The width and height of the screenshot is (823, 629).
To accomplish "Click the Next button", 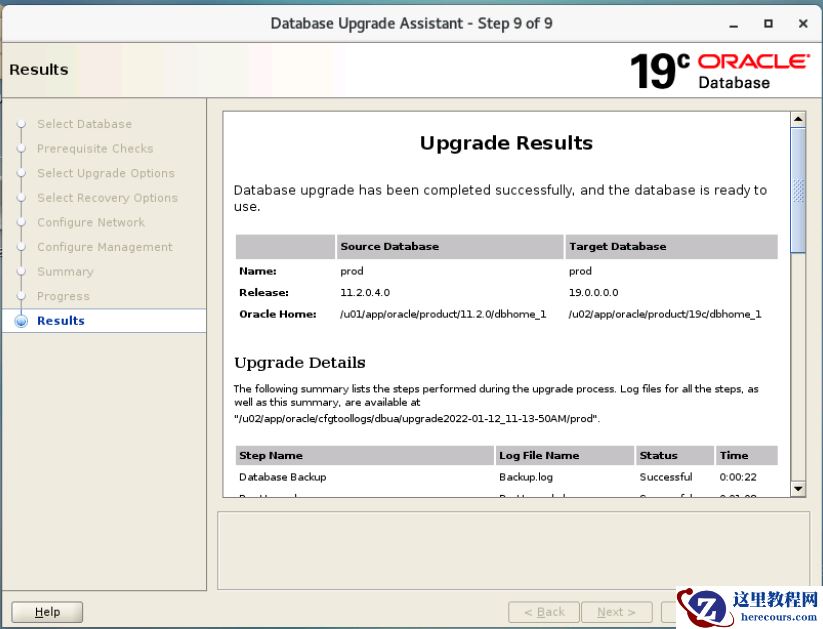I will 617,612.
